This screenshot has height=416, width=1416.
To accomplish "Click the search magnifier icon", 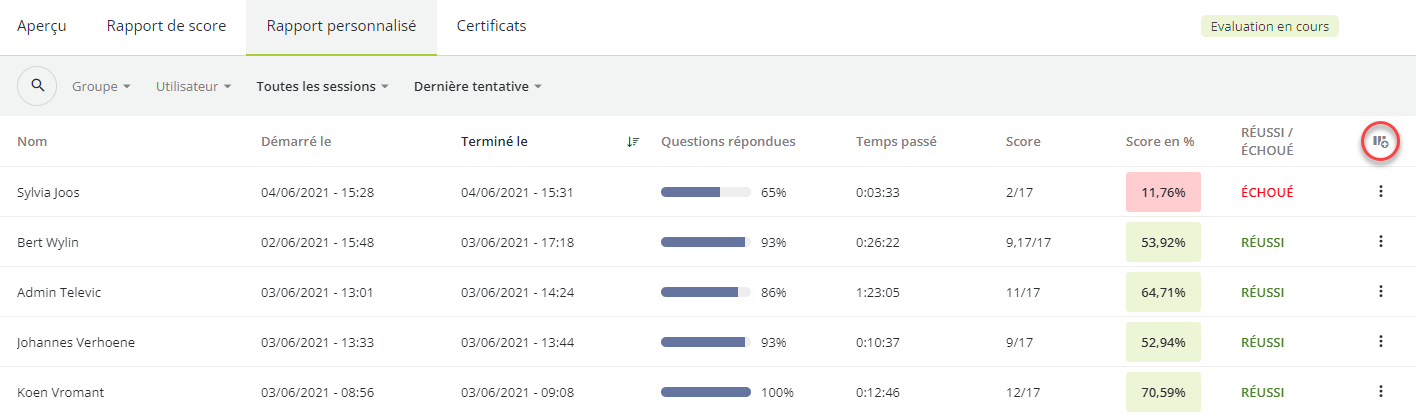I will click(x=37, y=86).
